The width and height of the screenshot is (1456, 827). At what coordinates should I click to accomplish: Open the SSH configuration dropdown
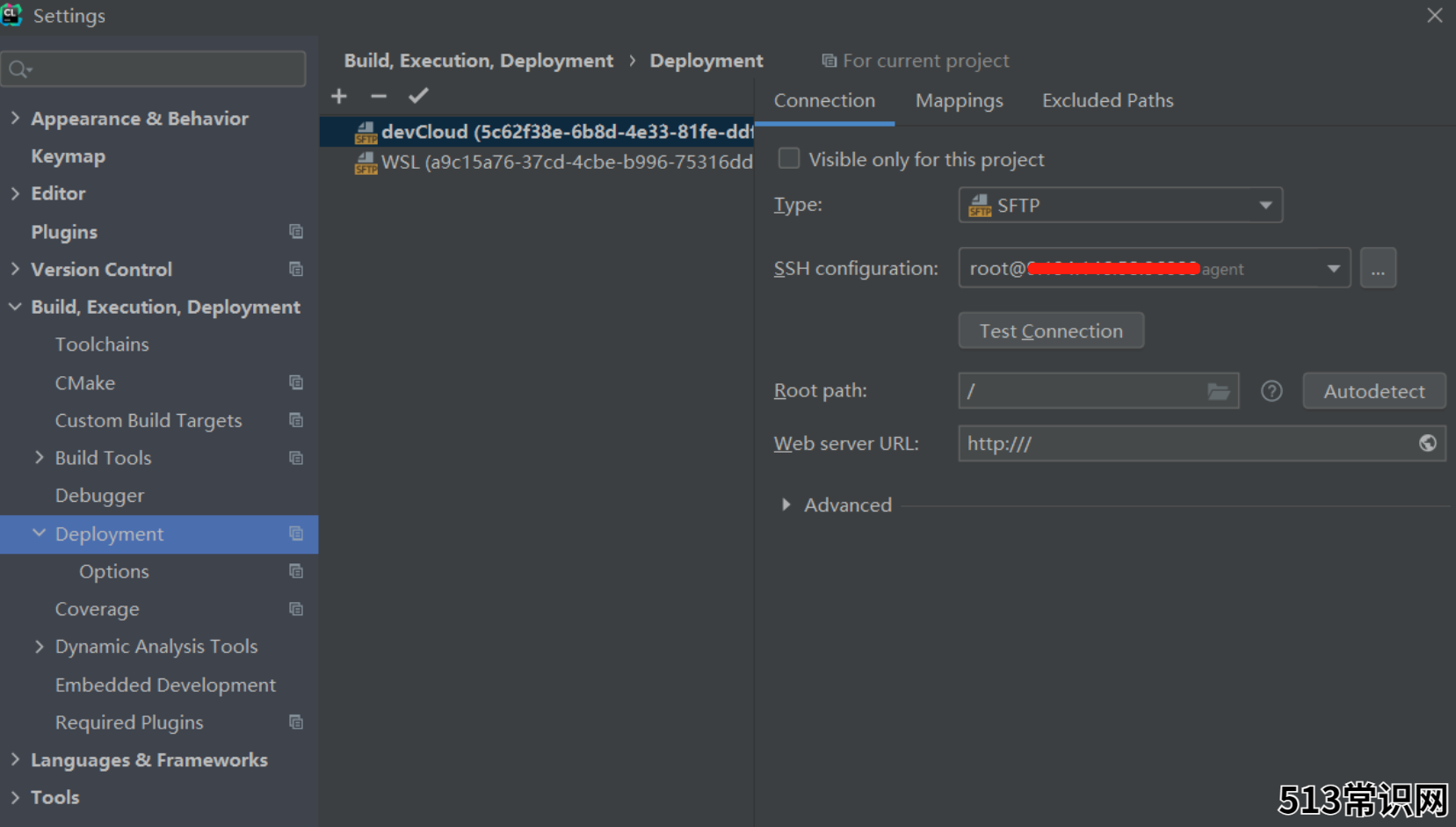[x=1155, y=268]
